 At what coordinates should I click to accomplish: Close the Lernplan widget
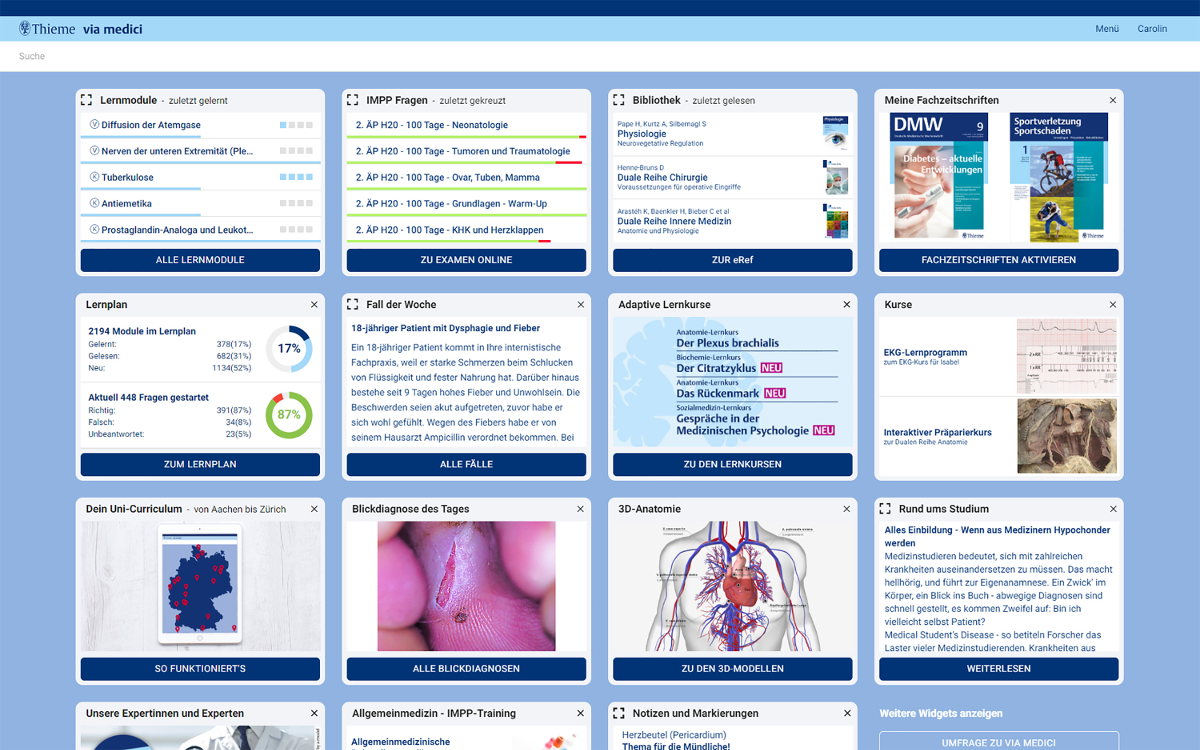tap(314, 304)
